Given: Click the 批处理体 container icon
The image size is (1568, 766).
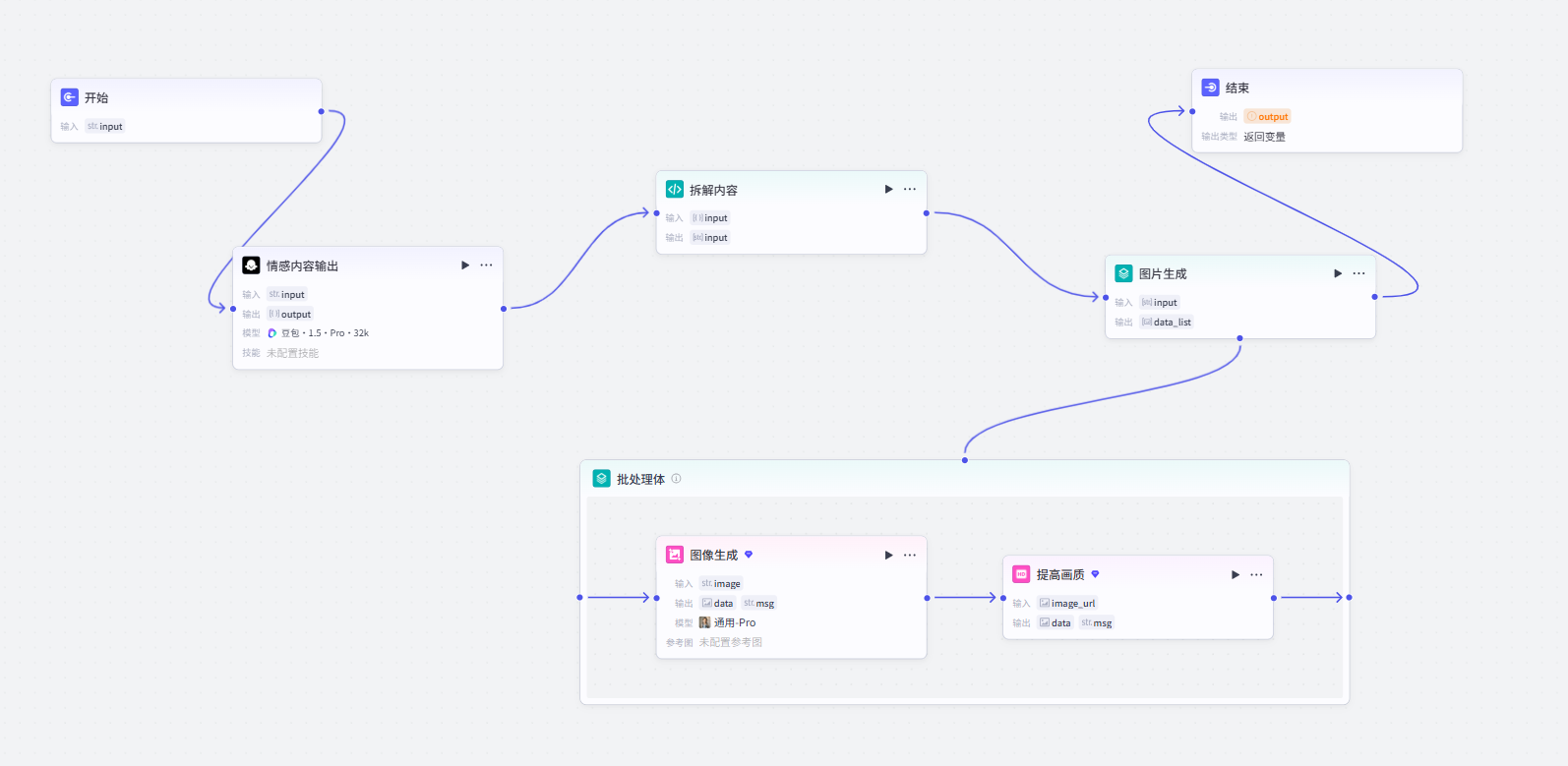Looking at the screenshot, I should tap(602, 479).
